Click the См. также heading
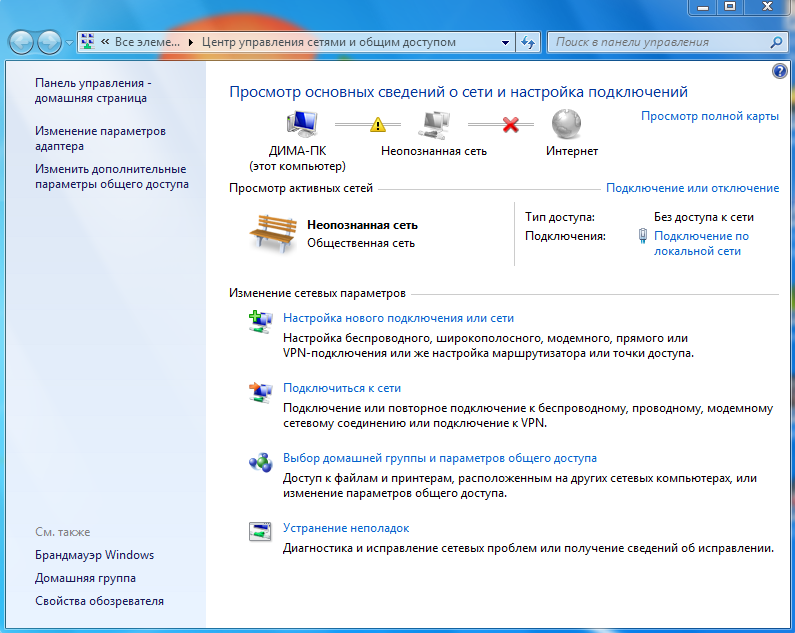 (62, 532)
